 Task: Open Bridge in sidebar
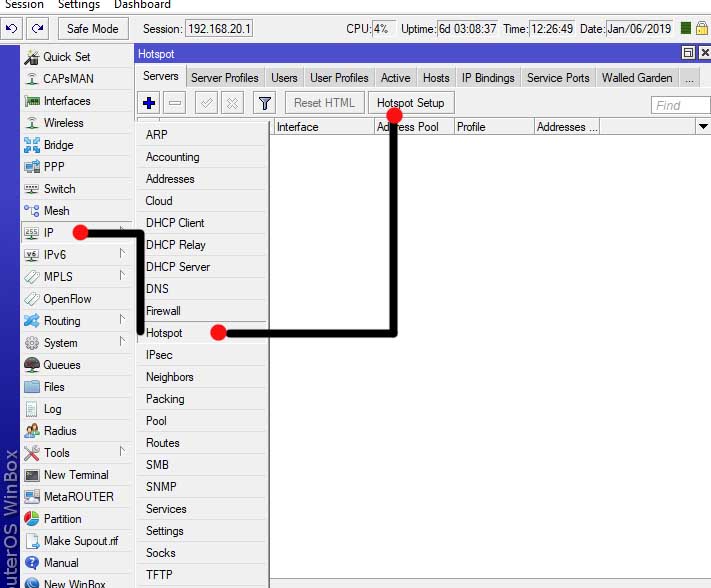[76, 145]
